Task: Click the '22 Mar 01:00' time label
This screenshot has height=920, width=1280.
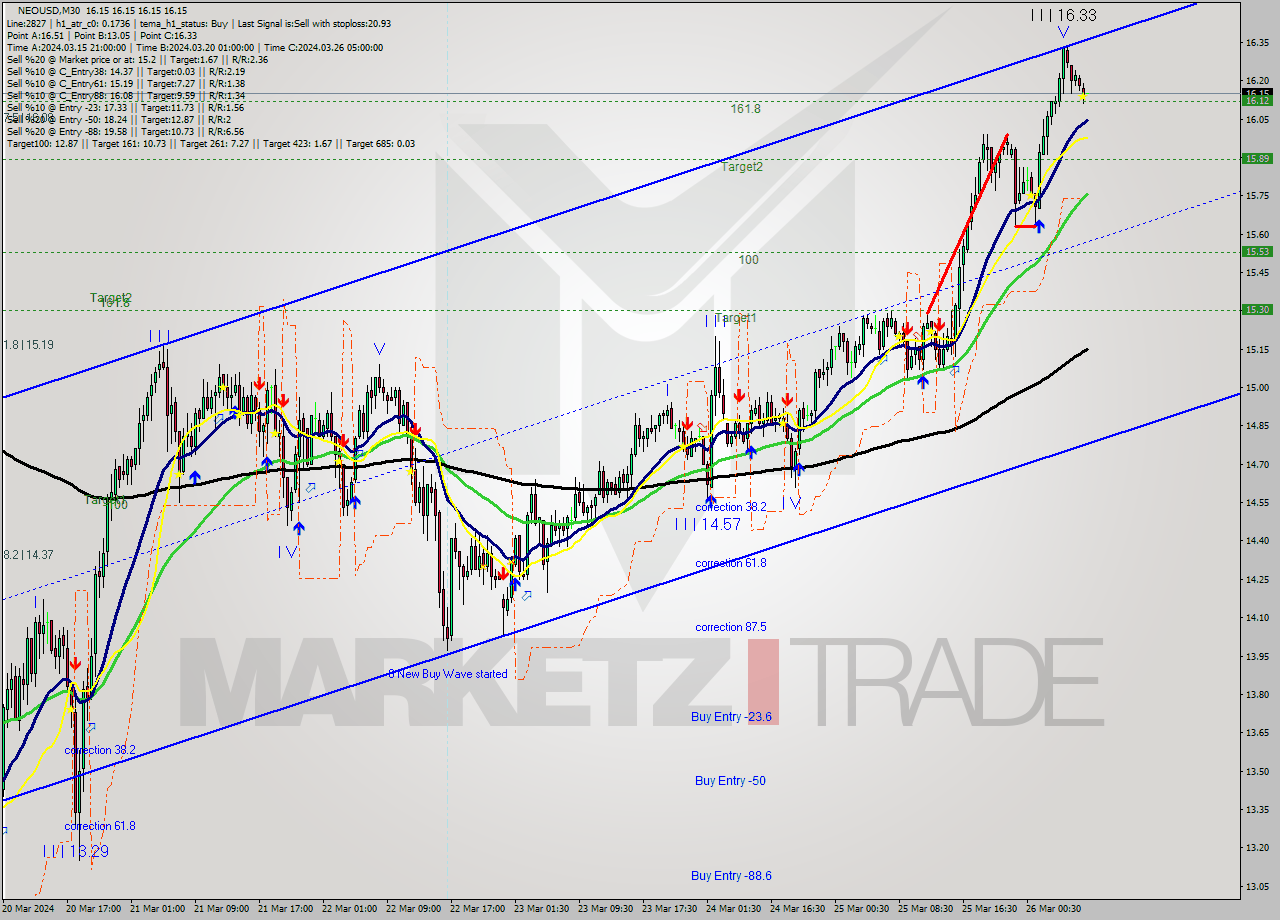Action: pyautogui.click(x=350, y=909)
